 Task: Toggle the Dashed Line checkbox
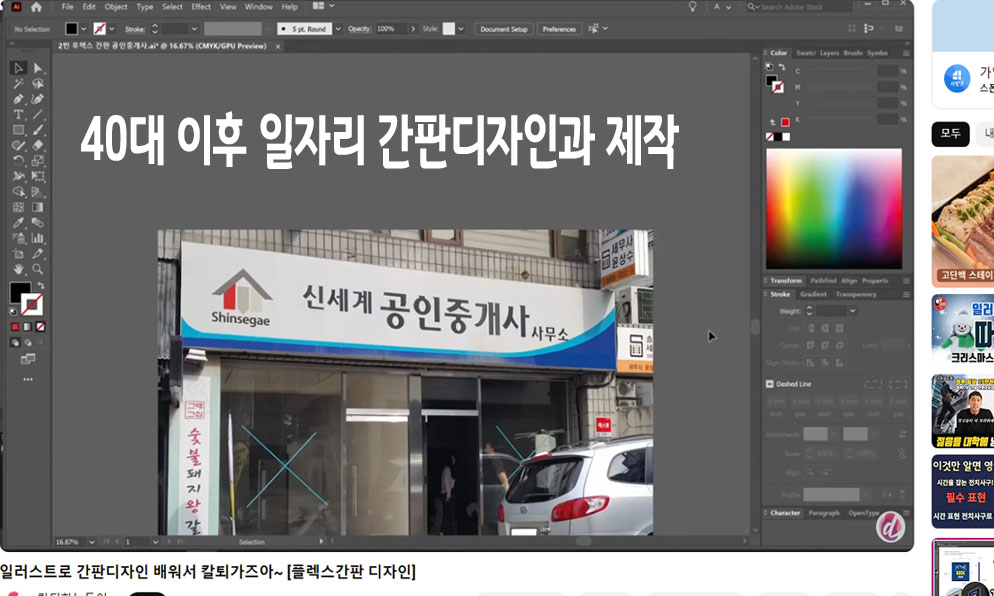click(x=770, y=384)
